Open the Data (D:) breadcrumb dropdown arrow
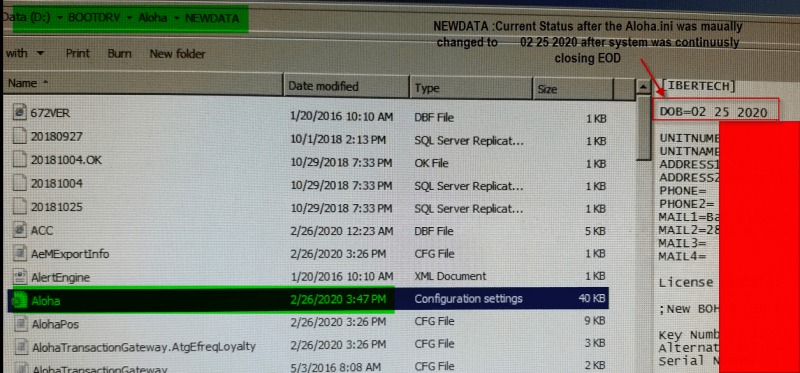The height and width of the screenshot is (373, 800). click(60, 18)
